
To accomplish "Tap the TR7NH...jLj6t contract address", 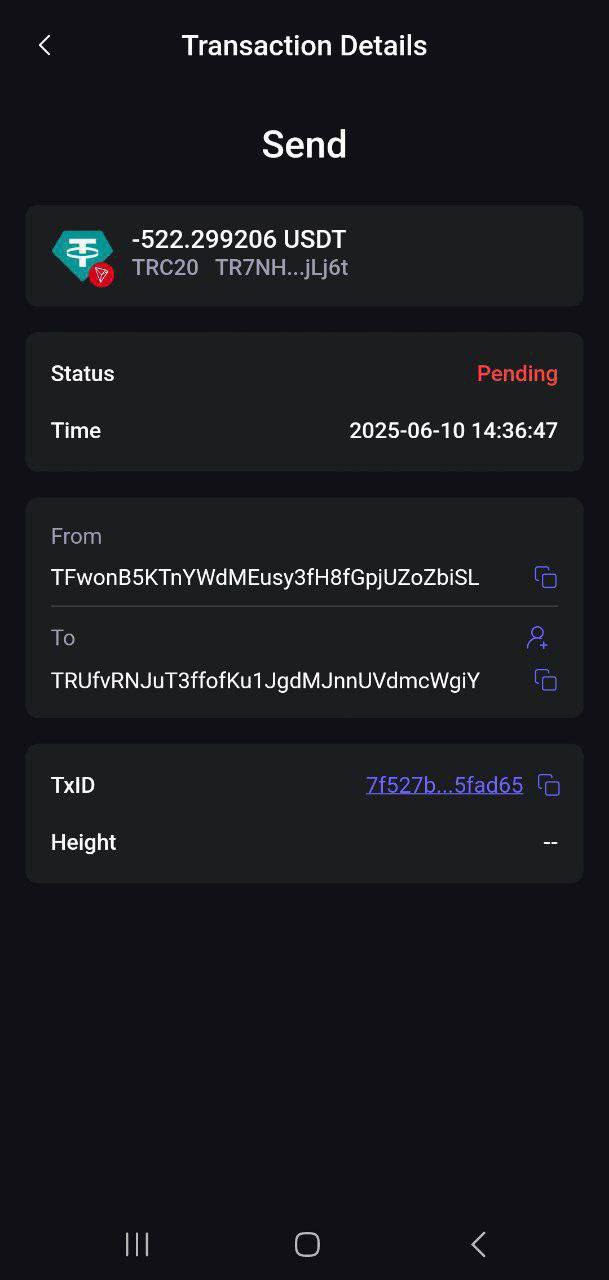I will coord(282,268).
